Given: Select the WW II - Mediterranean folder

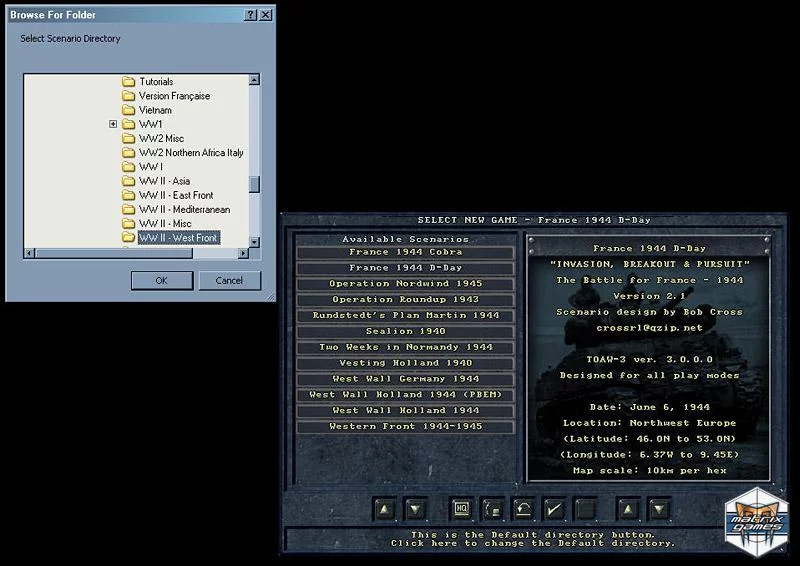Looking at the screenshot, I should coord(184,209).
